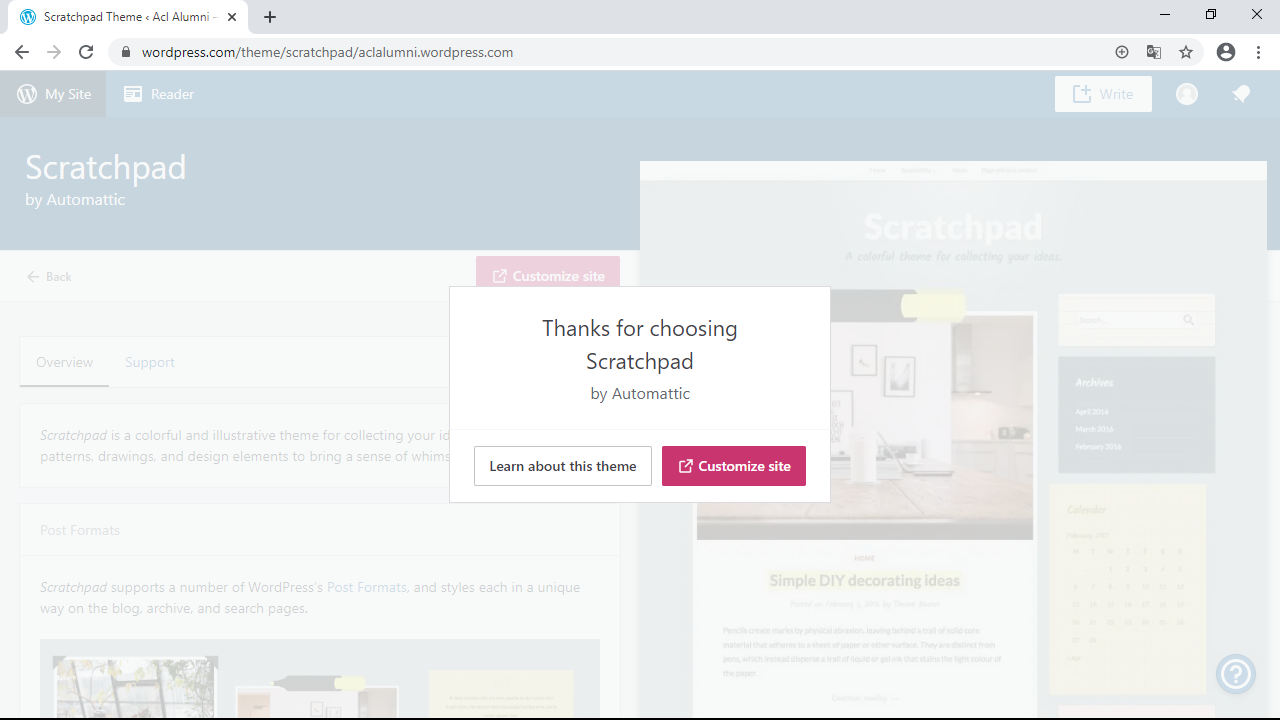Open a new browser tab
1280x720 pixels.
point(270,17)
